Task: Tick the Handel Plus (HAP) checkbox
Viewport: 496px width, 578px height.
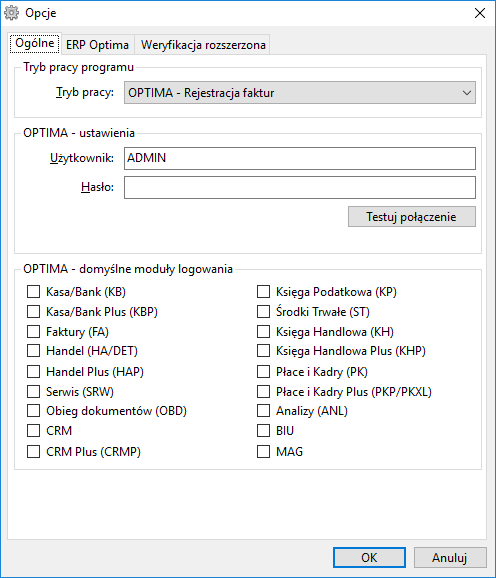Action: (x=34, y=371)
